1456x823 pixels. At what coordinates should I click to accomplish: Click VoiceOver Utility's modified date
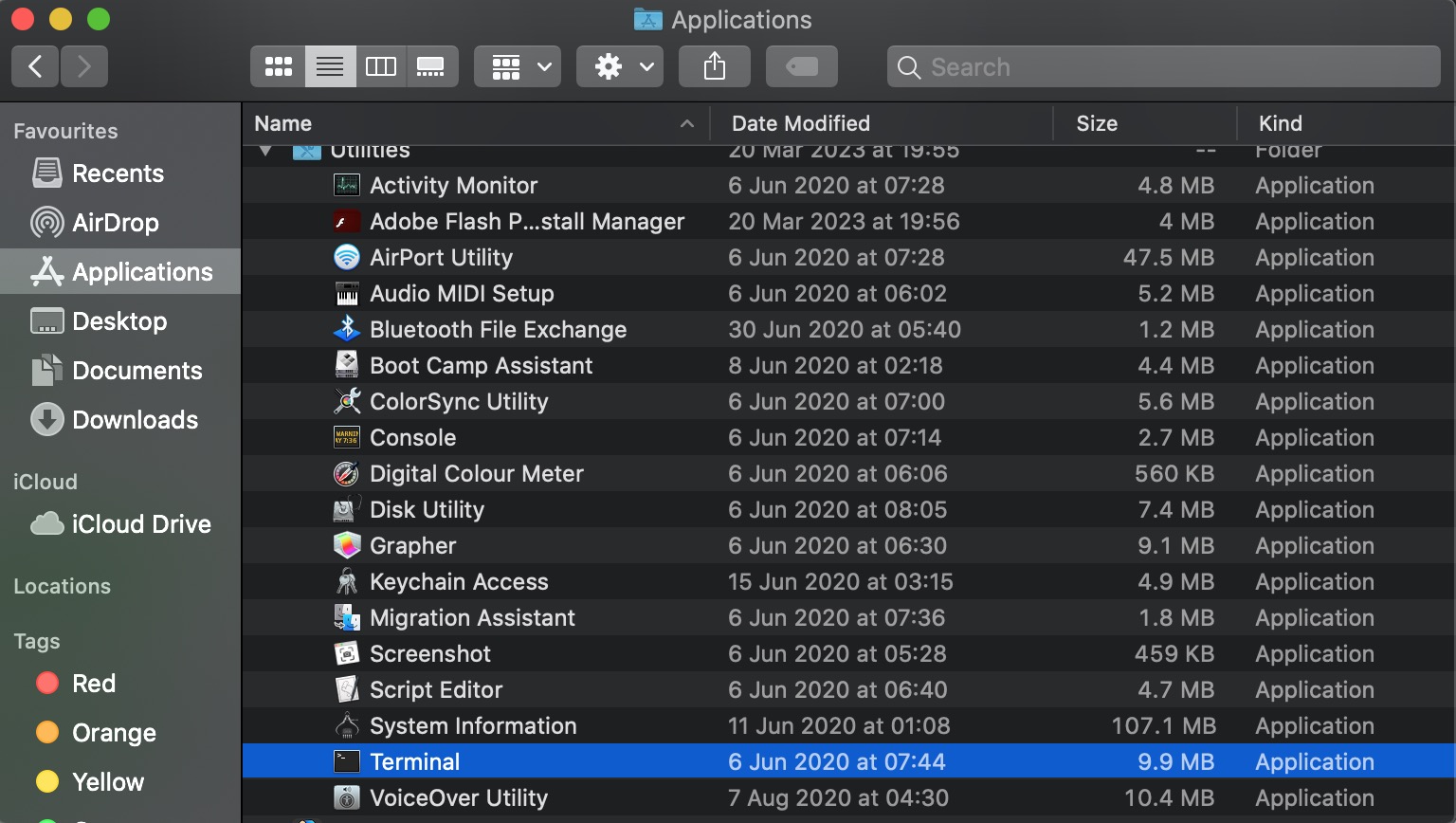coord(838,797)
